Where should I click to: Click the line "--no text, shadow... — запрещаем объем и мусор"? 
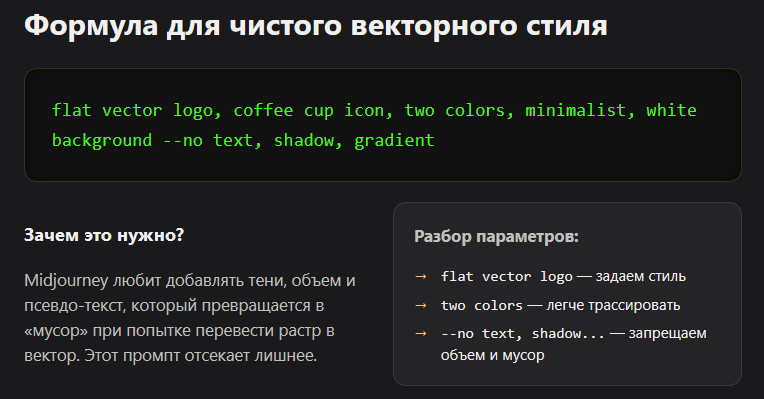click(574, 344)
